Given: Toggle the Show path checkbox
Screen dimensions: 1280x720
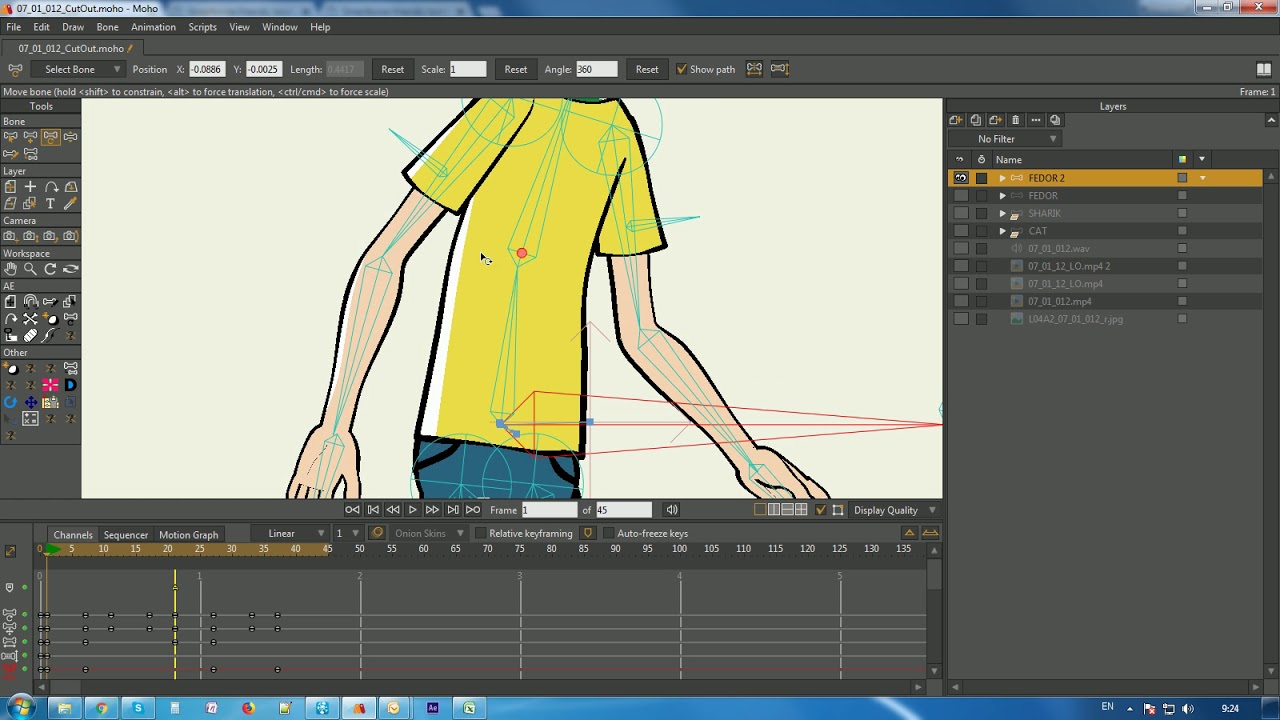Looking at the screenshot, I should coord(682,70).
